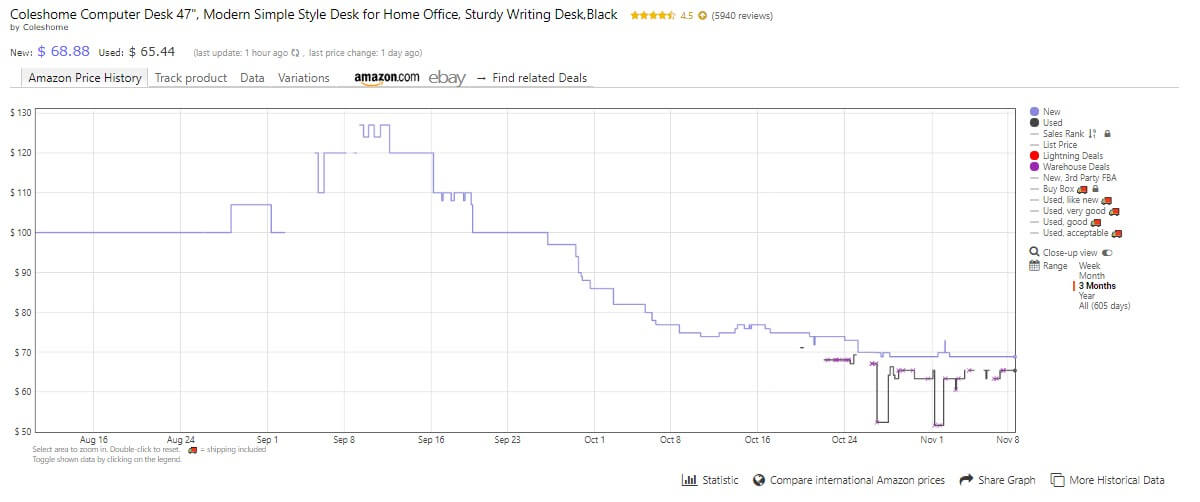Open the Track product tab
The height and width of the screenshot is (502, 1200).
pos(191,78)
